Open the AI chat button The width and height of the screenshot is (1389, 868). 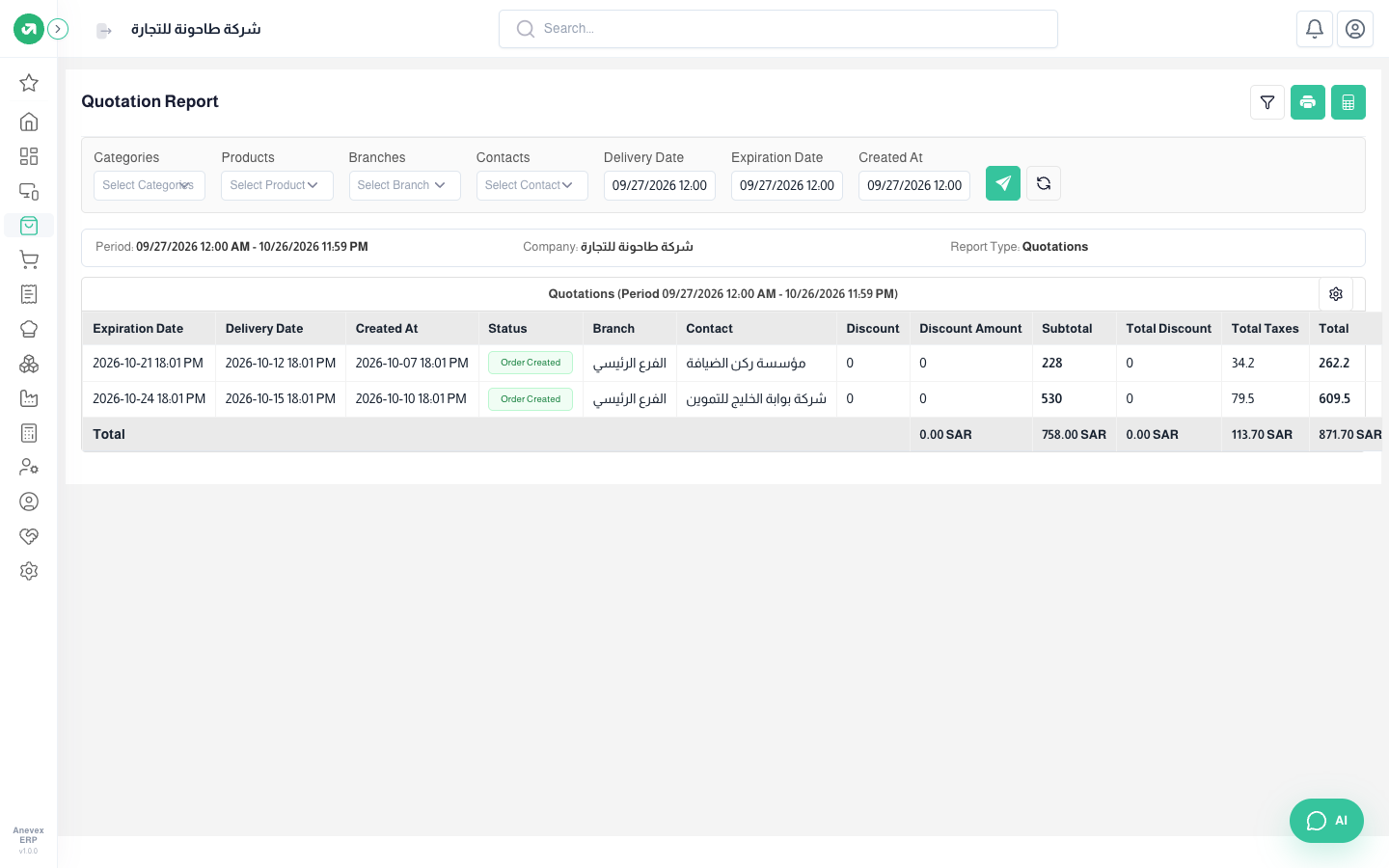1326,821
